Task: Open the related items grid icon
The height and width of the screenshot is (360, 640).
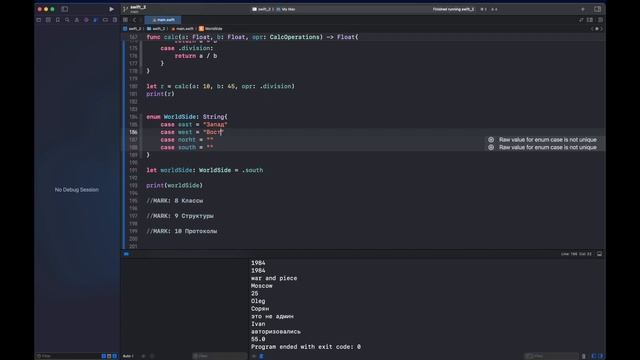Action: click(x=126, y=20)
